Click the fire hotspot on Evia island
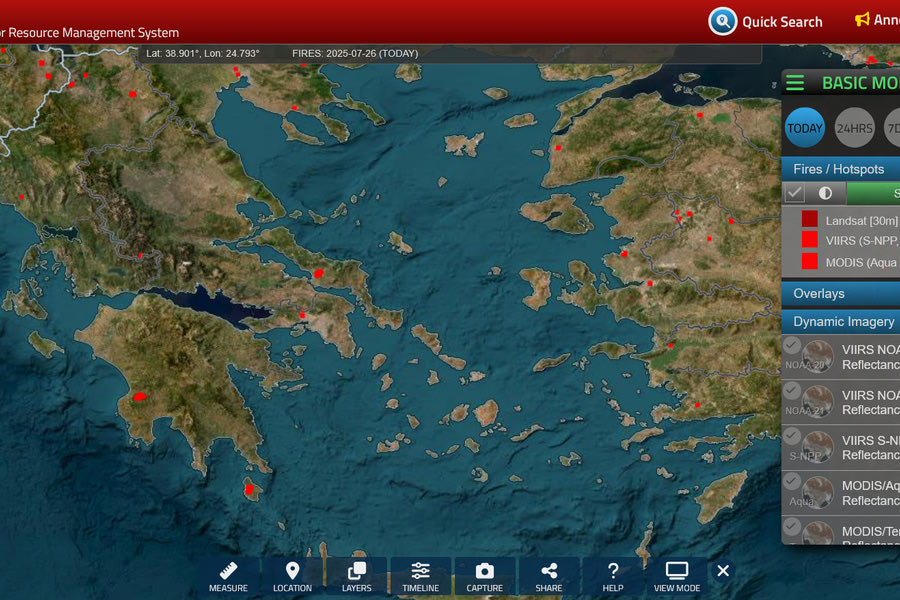The width and height of the screenshot is (900, 600). pos(319,273)
